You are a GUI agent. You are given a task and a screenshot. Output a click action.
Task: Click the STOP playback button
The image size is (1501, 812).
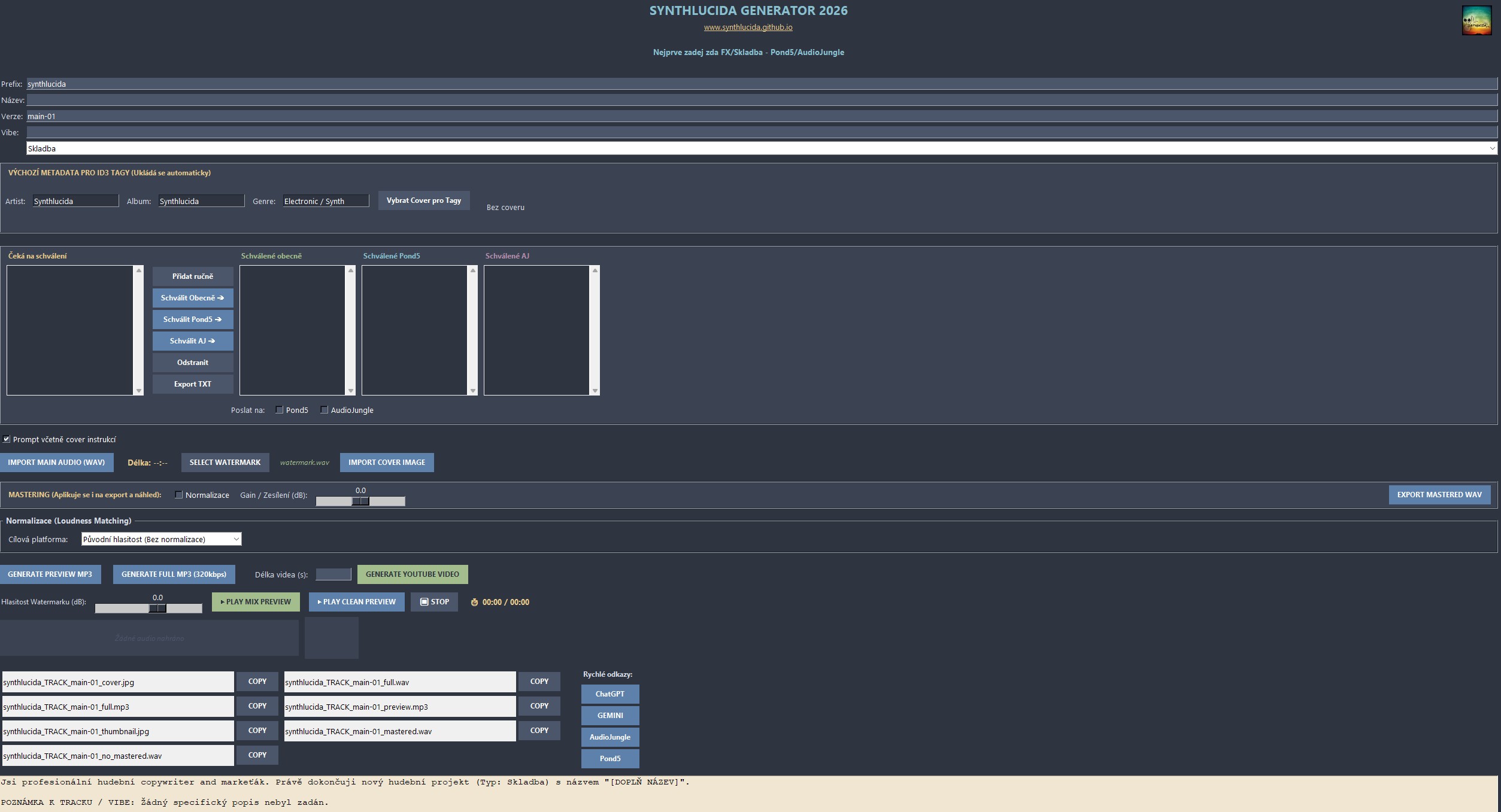coord(434,602)
